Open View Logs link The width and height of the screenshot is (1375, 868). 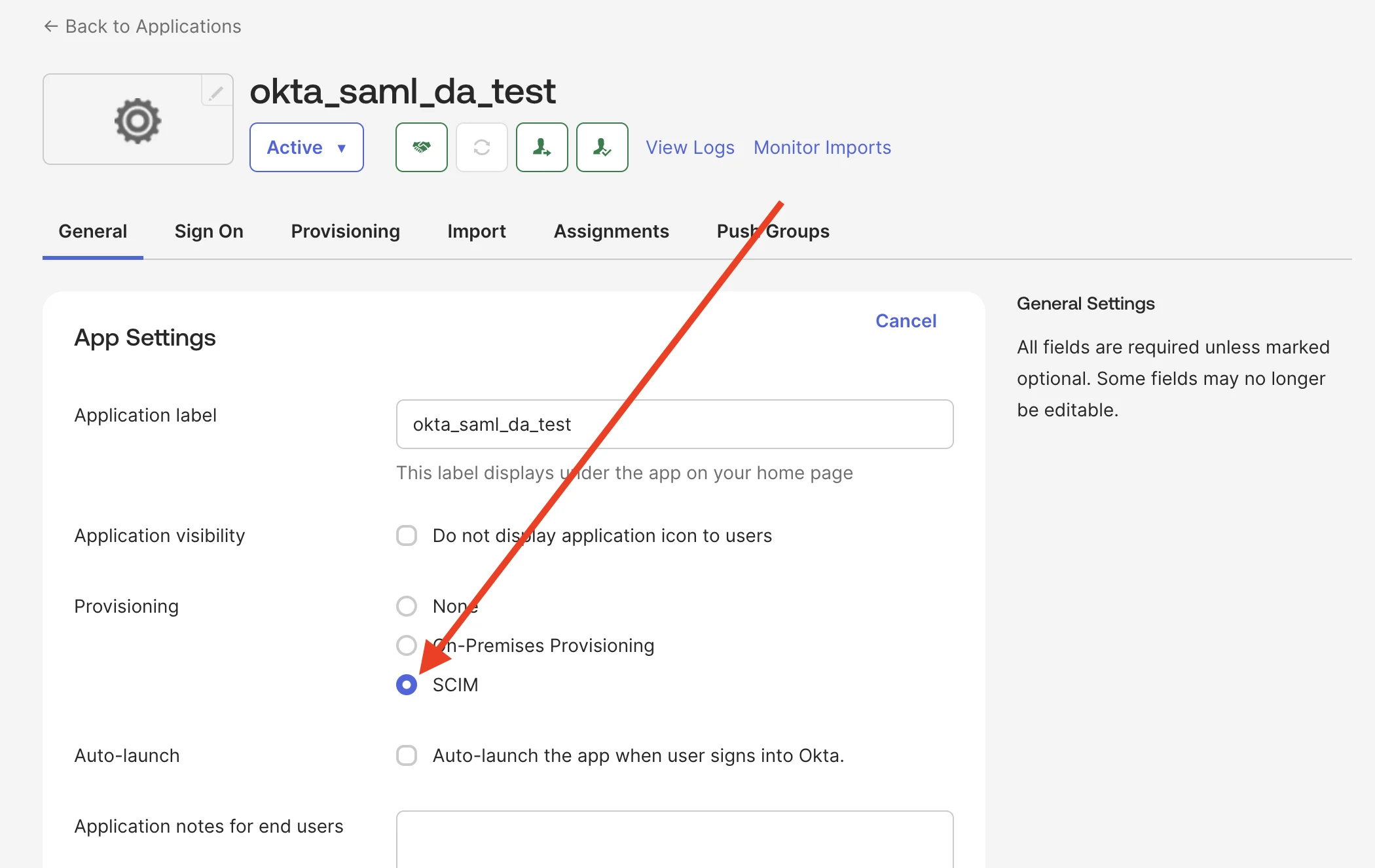pos(690,147)
